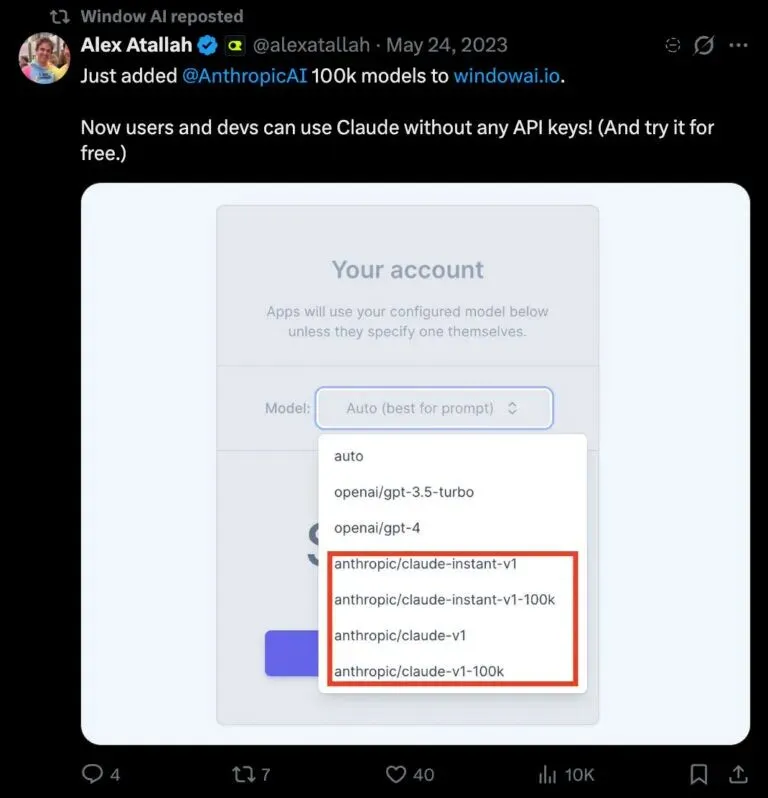This screenshot has height=798, width=768.
Task: Click the repost arrows icon
Action: 243,774
